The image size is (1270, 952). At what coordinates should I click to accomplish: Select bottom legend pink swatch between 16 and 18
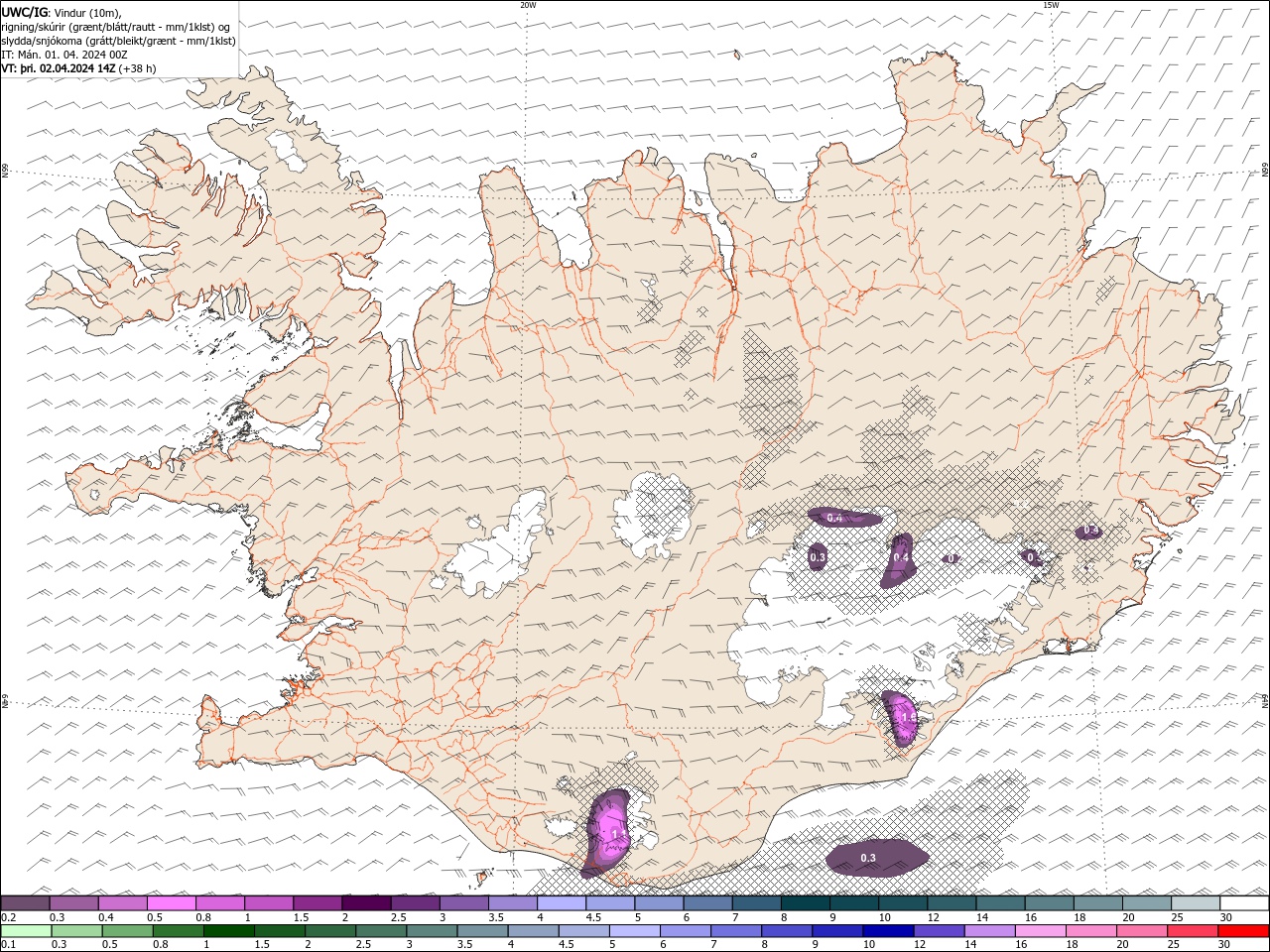pos(1040,931)
